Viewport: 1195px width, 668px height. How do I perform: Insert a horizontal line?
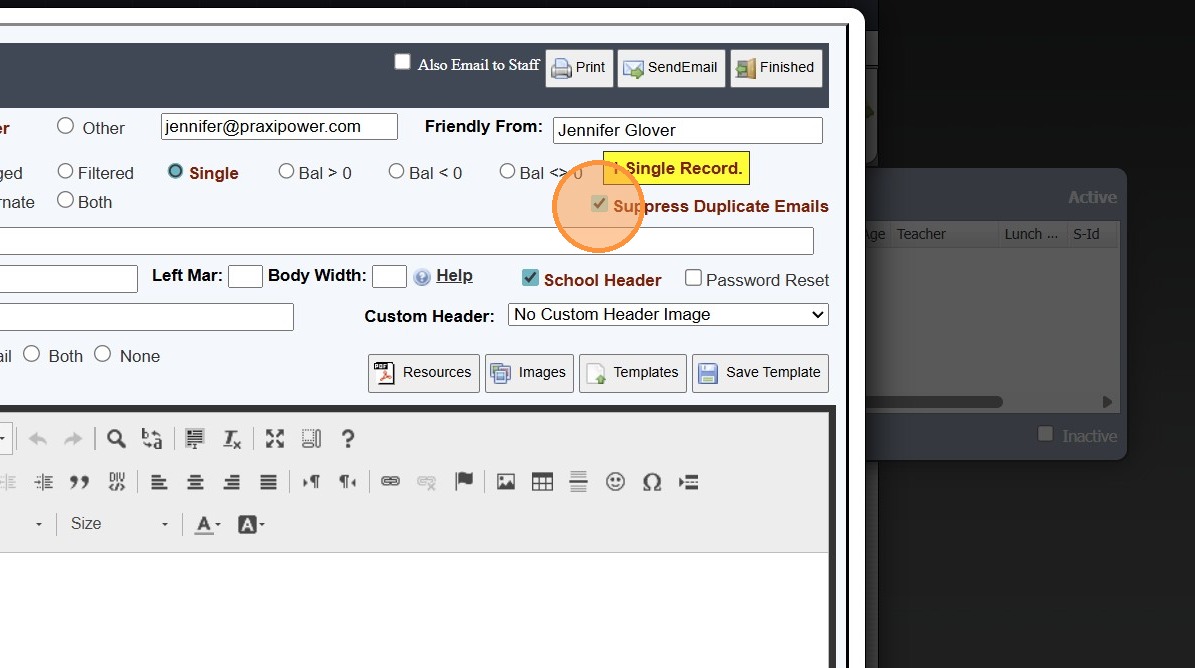(x=578, y=482)
